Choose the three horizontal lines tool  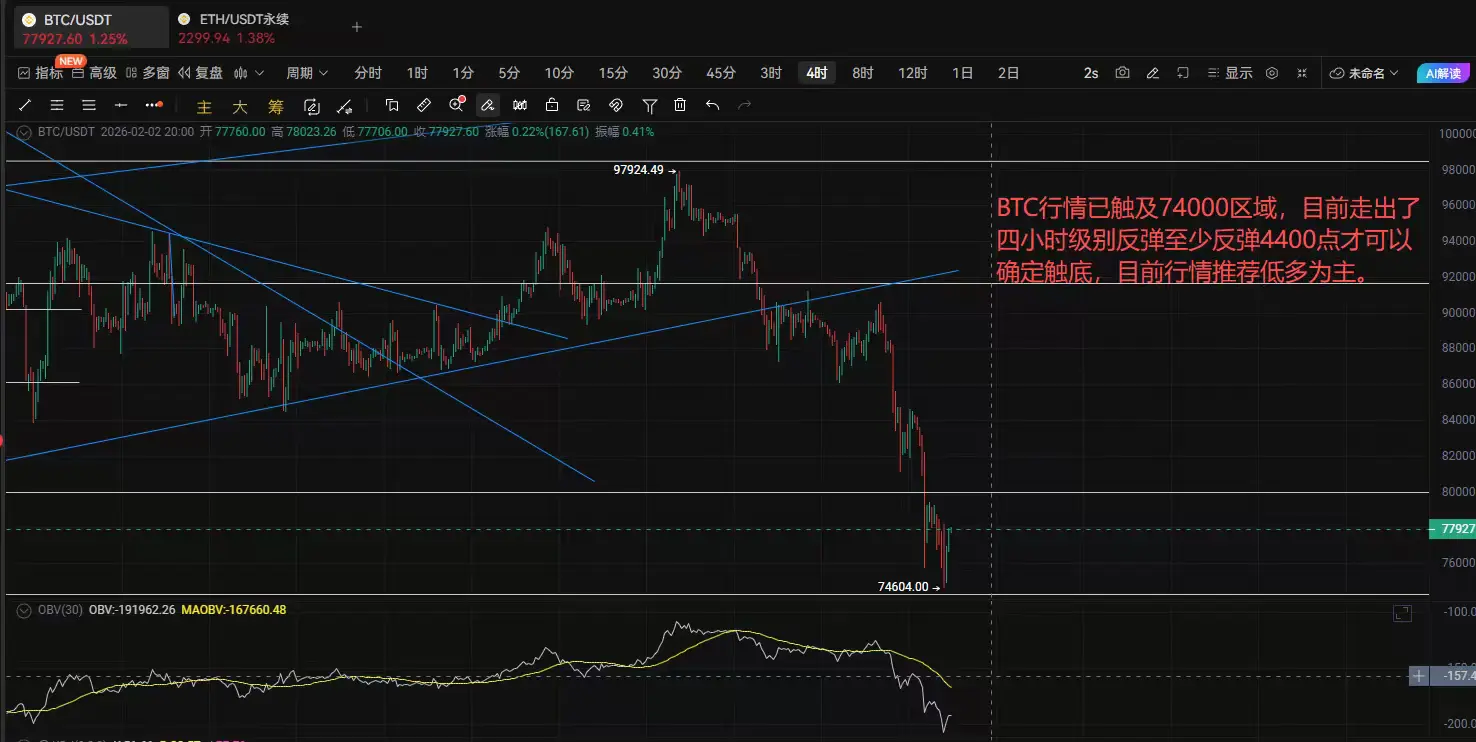(89, 105)
